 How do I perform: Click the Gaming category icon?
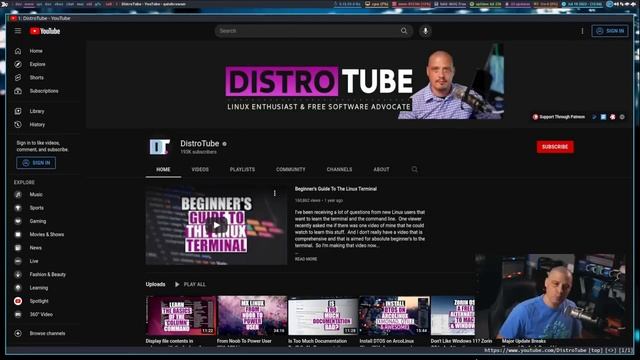point(18,221)
